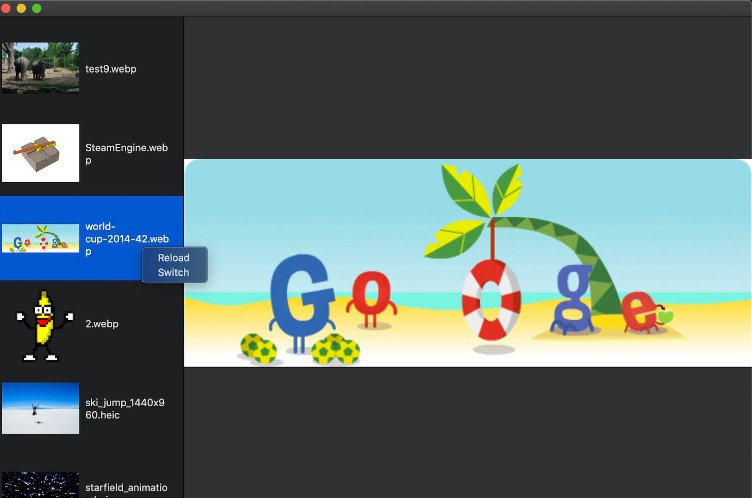Click the 2.webp filename label

(x=102, y=324)
